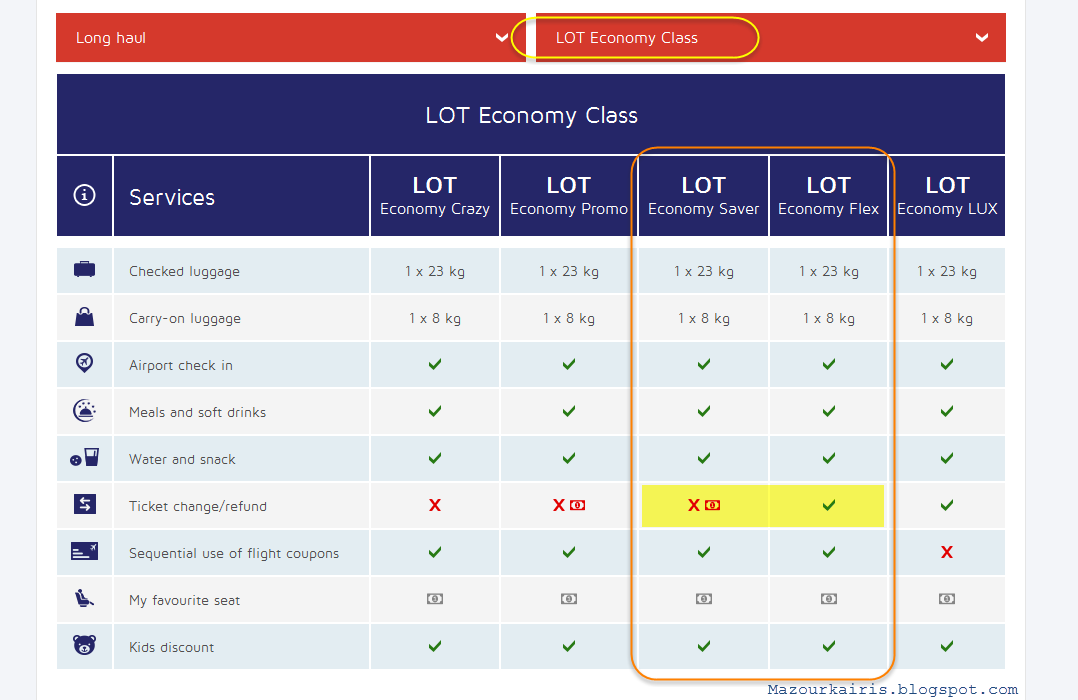The width and height of the screenshot is (1078, 700).
Task: Click the meals and soft drinks icon
Action: (x=85, y=411)
